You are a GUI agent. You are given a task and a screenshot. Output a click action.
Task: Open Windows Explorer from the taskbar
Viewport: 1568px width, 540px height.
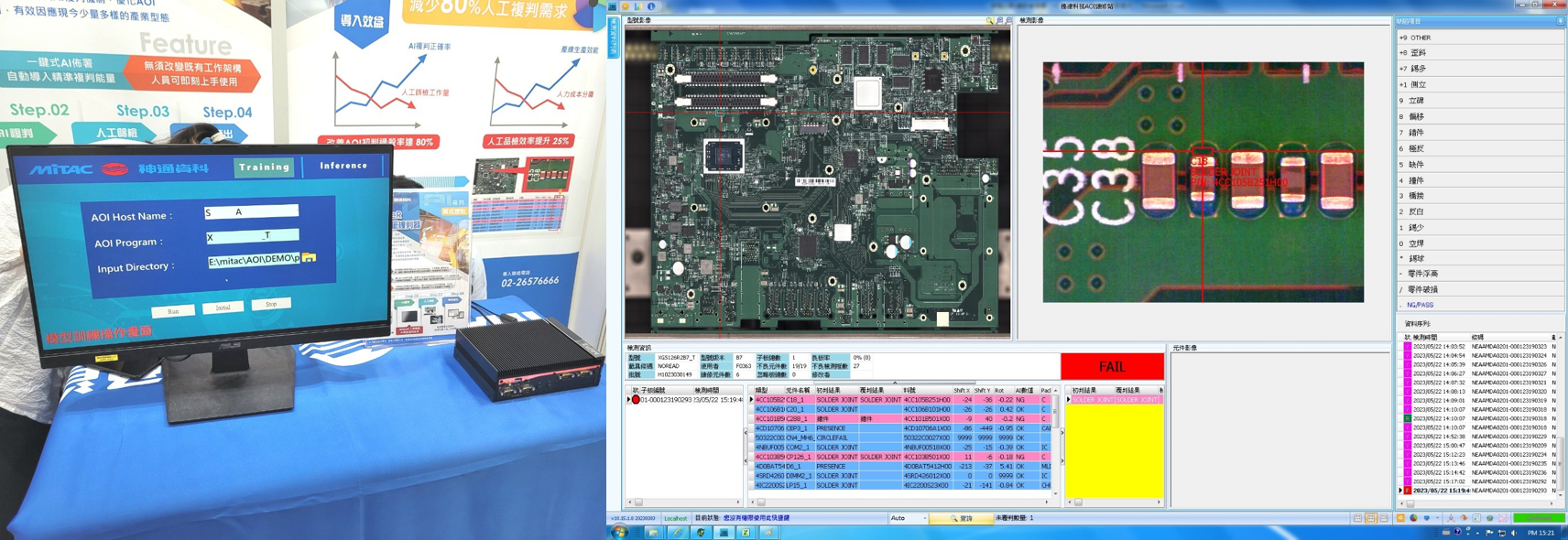(653, 532)
